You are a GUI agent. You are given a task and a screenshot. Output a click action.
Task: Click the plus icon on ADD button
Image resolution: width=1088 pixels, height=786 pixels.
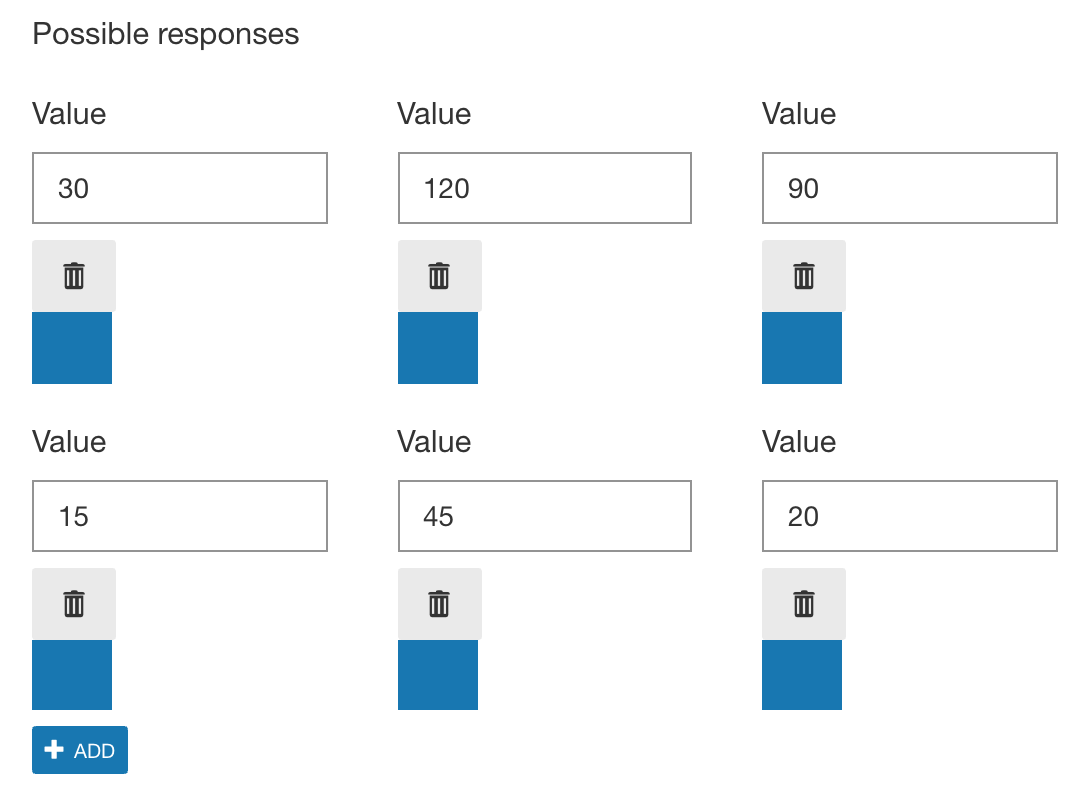pyautogui.click(x=53, y=750)
